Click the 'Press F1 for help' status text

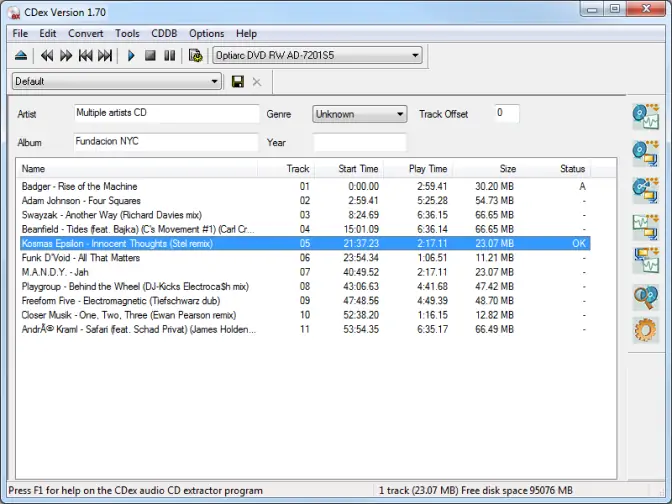coord(135,490)
